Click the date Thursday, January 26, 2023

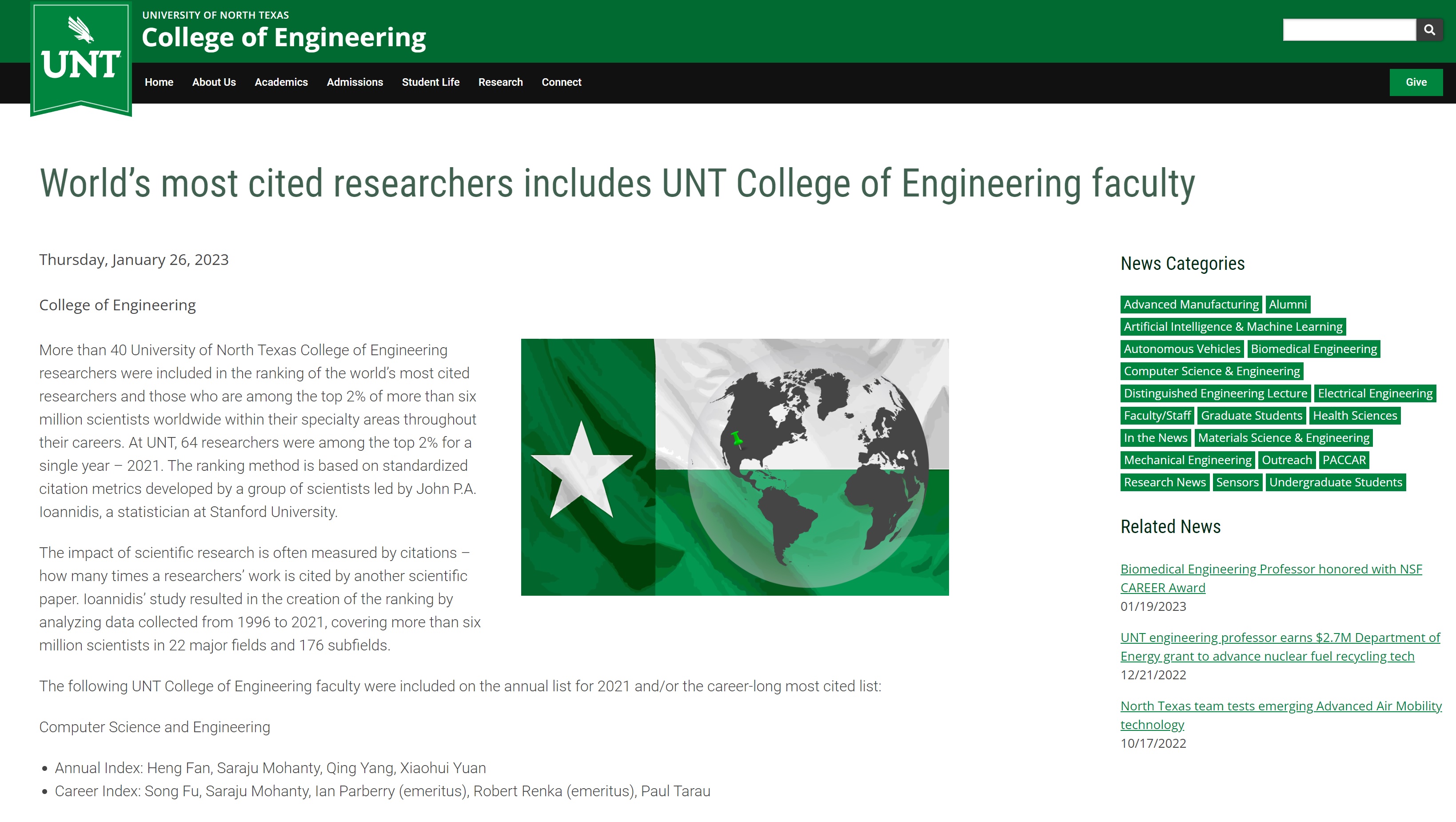pos(133,260)
